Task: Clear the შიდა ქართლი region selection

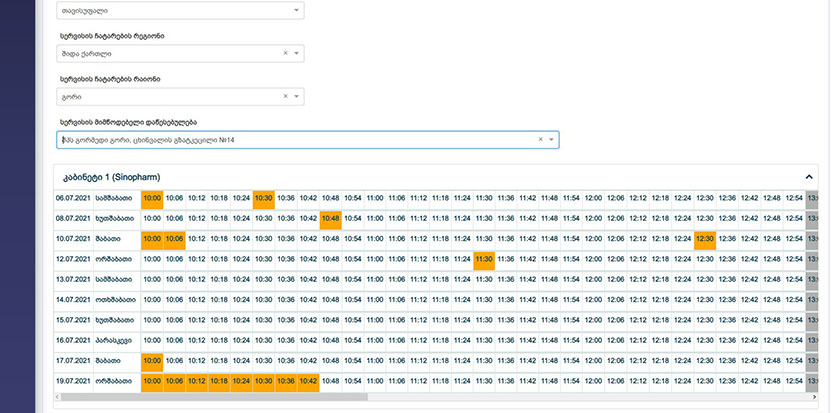Action: click(x=285, y=53)
